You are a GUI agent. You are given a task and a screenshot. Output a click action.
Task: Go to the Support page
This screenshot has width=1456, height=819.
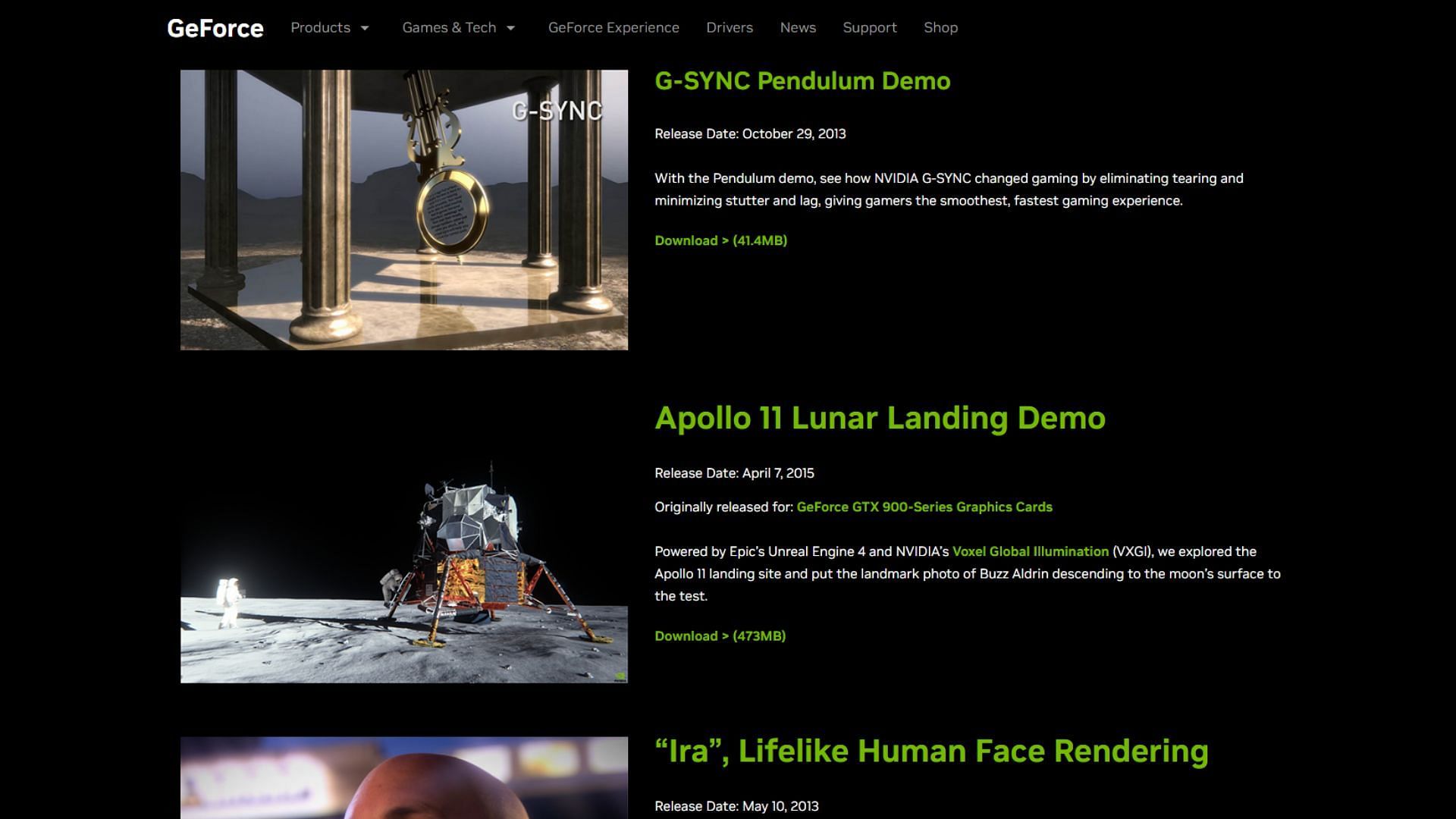870,27
